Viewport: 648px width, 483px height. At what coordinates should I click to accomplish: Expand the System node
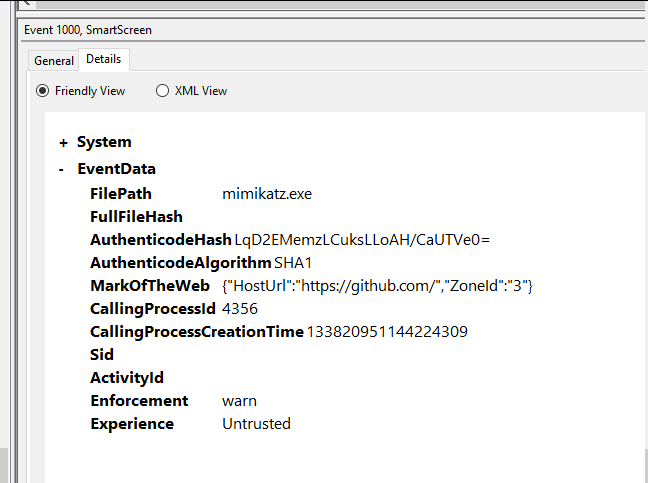pyautogui.click(x=63, y=143)
